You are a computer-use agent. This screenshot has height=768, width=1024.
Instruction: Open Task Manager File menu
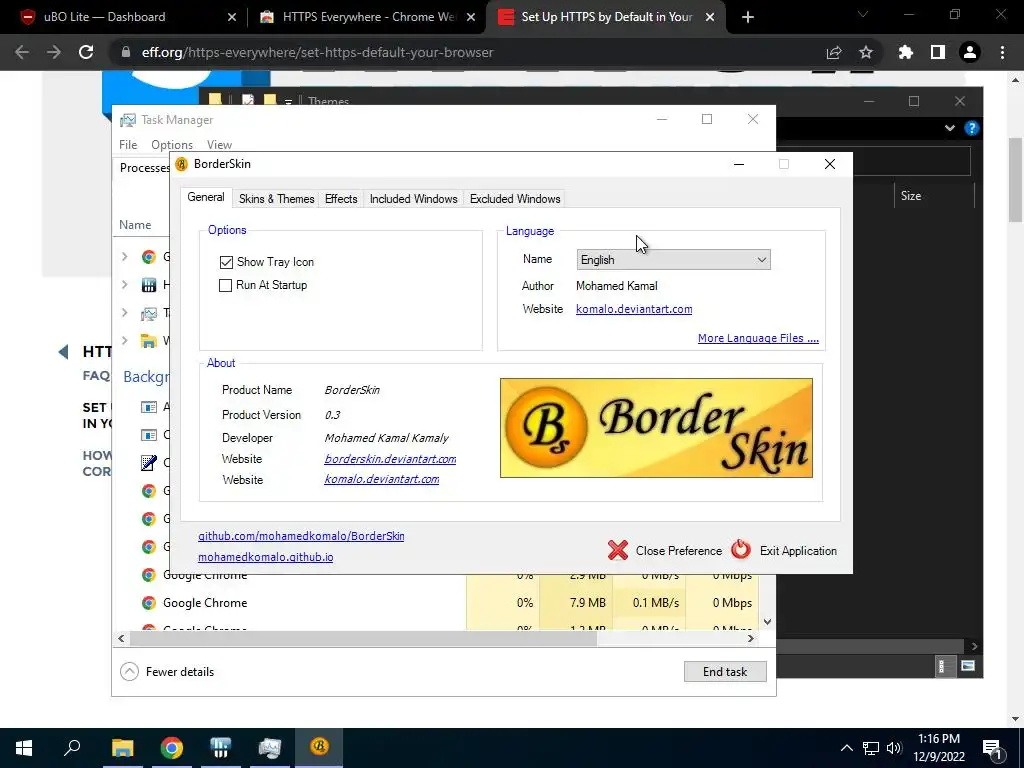click(x=128, y=144)
